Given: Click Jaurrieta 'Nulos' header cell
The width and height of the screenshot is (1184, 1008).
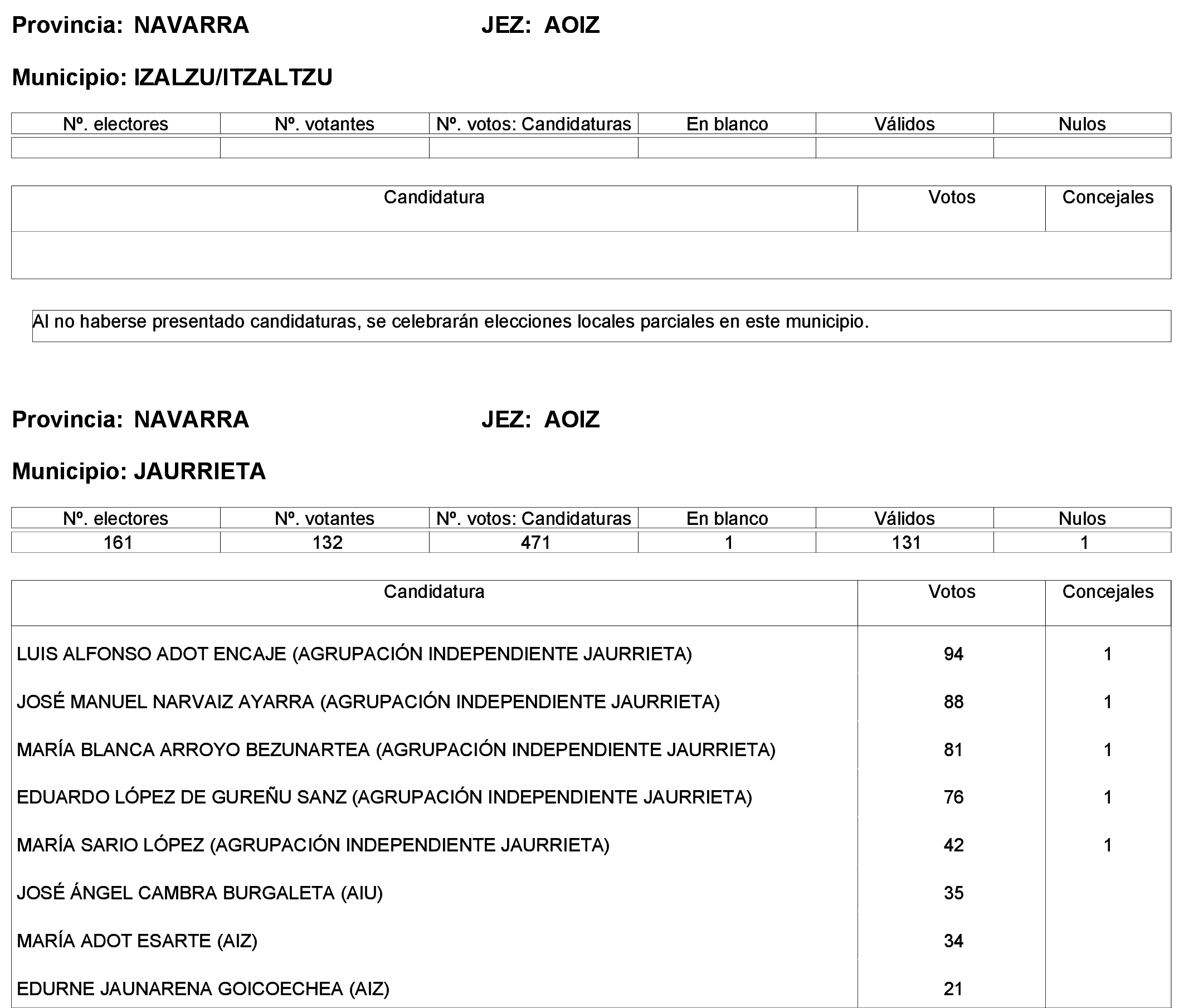Looking at the screenshot, I should click(x=1082, y=518).
